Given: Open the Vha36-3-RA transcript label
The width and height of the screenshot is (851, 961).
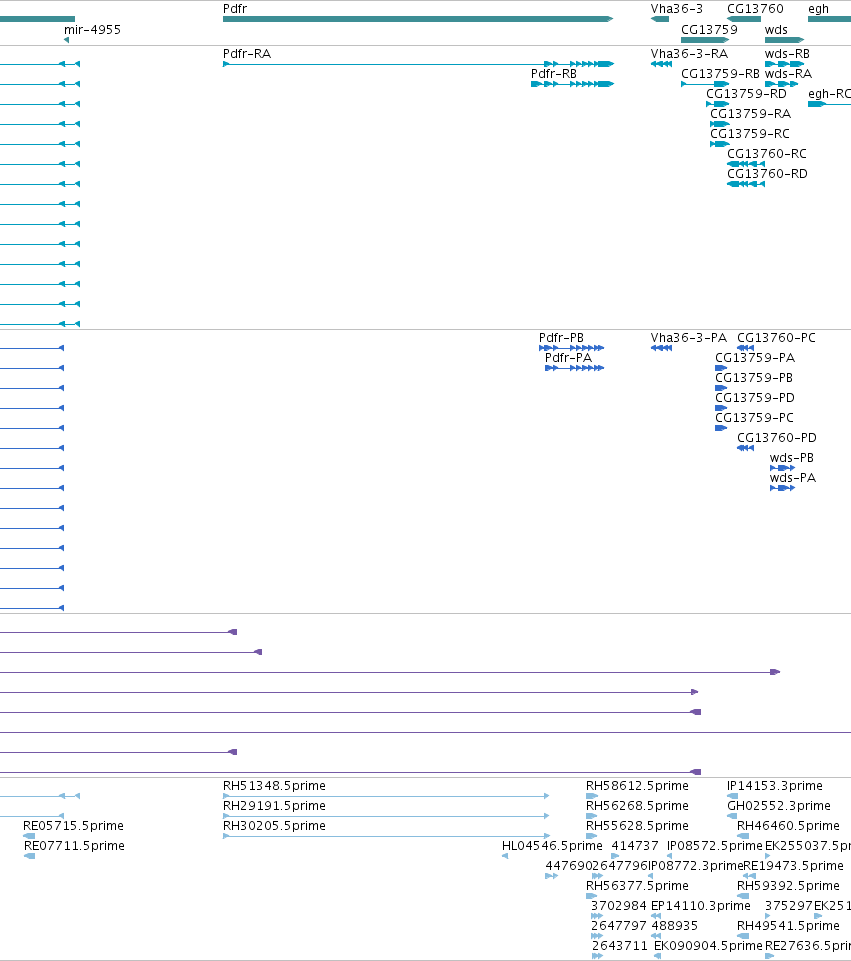Looking at the screenshot, I should click(689, 54).
